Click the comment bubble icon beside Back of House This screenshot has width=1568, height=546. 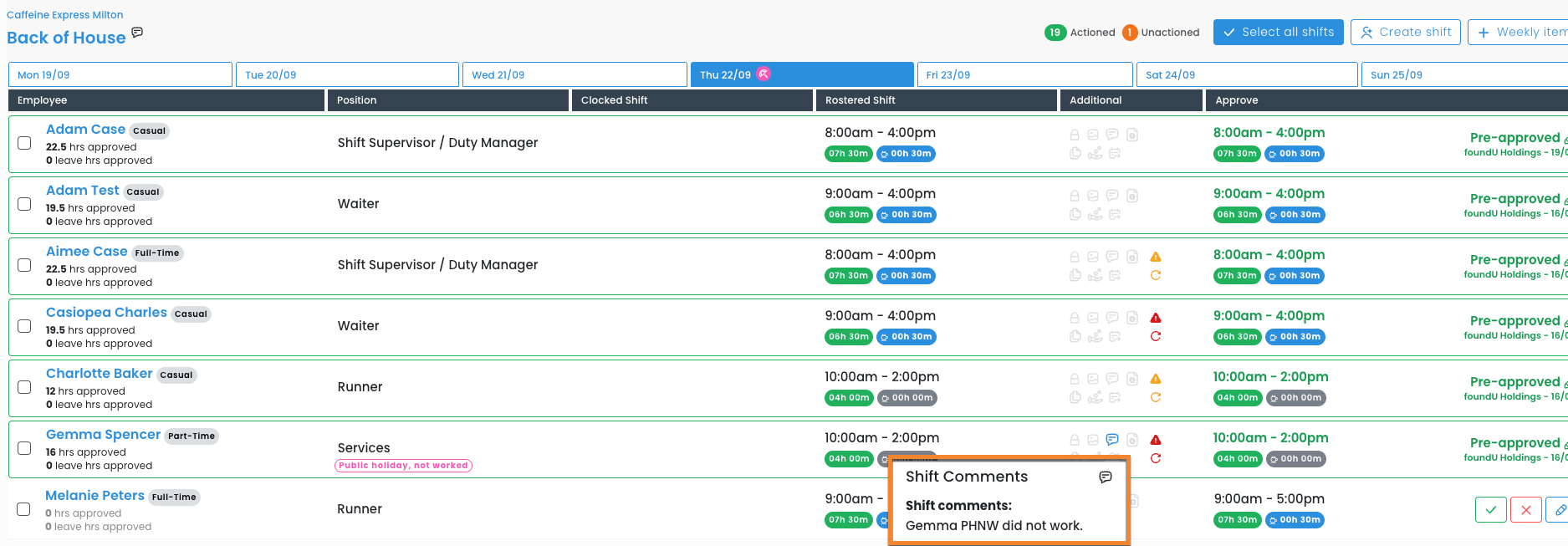[x=137, y=33]
